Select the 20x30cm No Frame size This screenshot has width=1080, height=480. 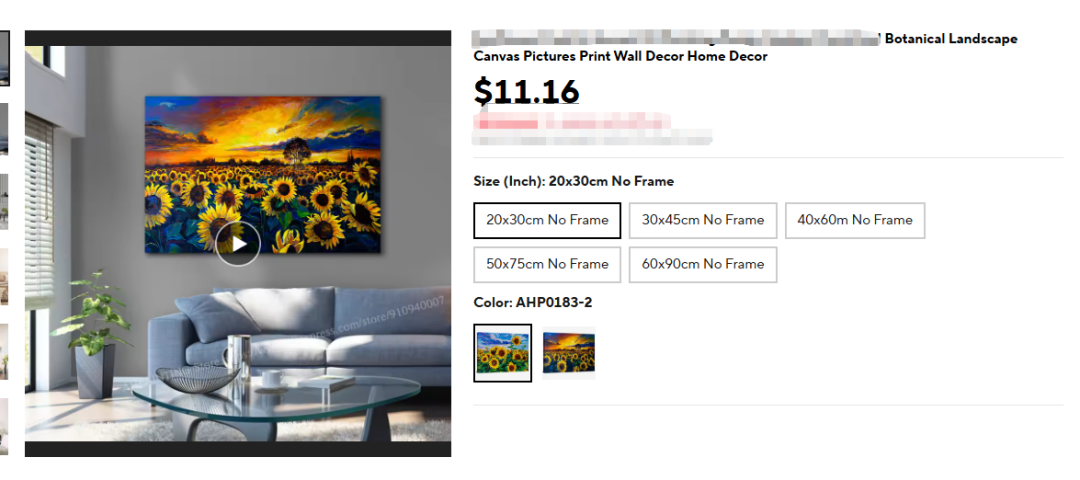click(547, 220)
